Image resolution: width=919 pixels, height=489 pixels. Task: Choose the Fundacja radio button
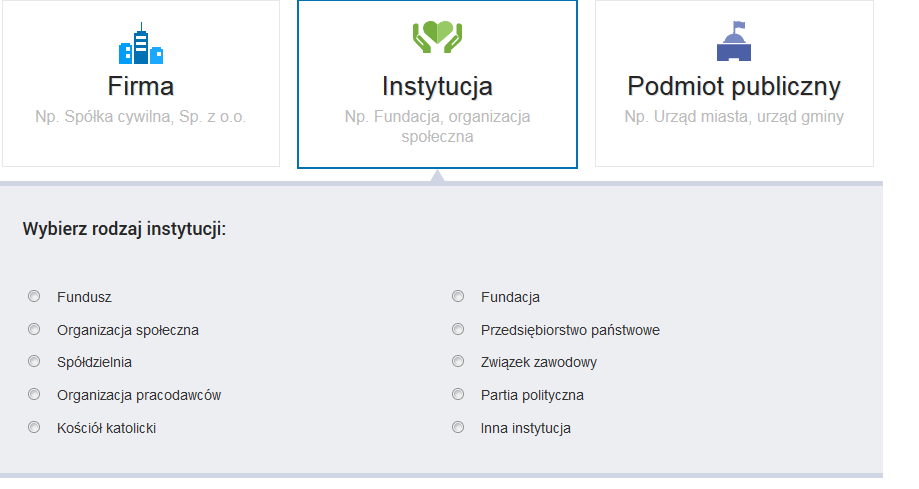point(458,297)
